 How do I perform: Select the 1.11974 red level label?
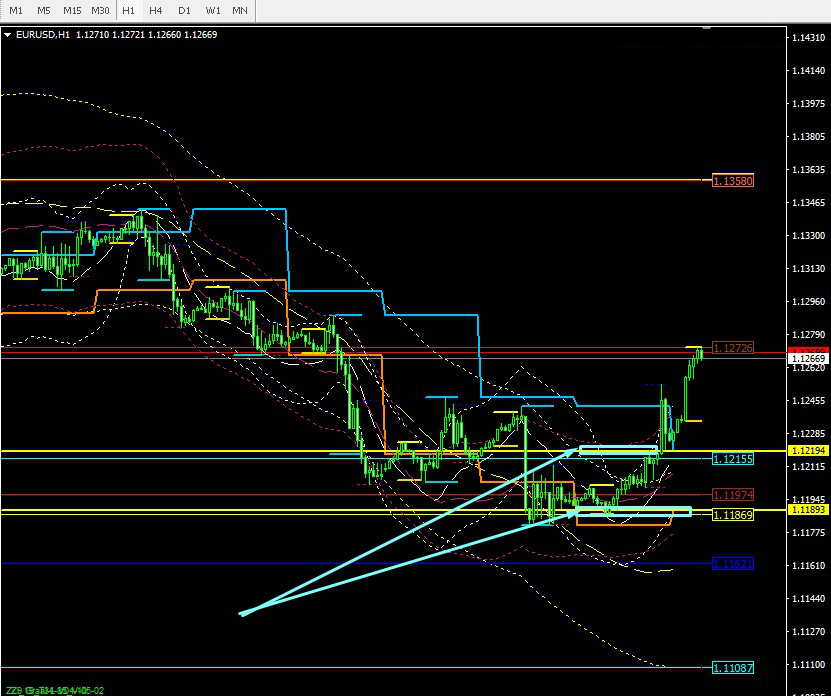click(733, 495)
